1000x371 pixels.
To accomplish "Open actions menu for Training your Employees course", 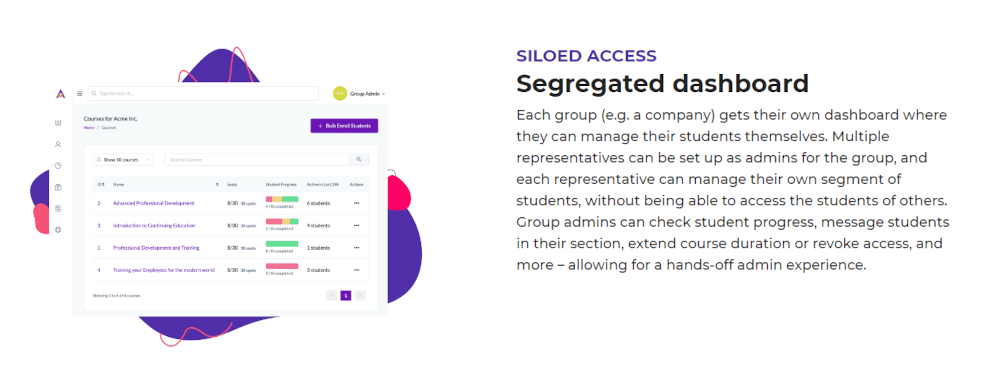I will 357,270.
